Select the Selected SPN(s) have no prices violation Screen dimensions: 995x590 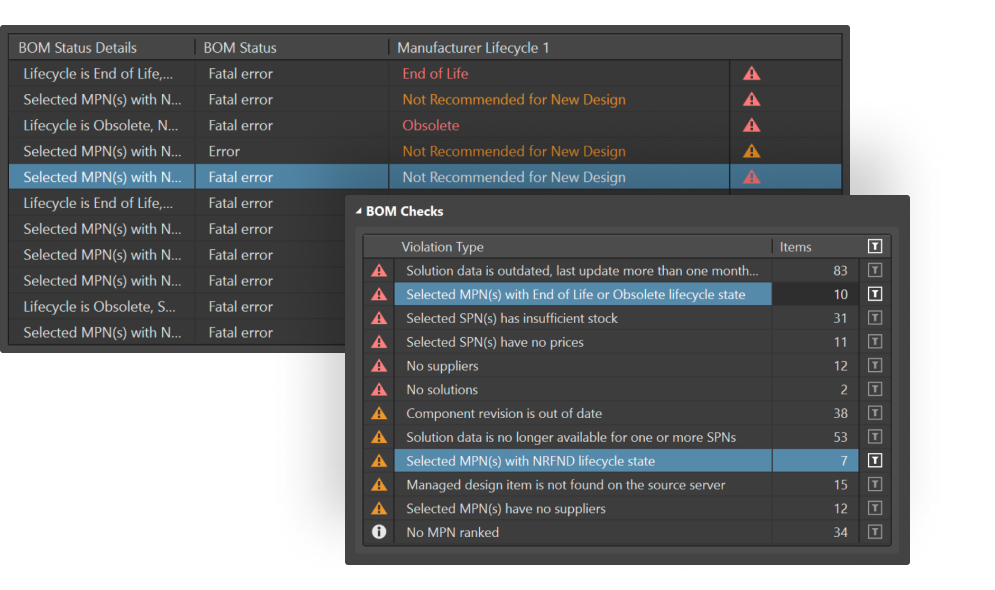click(x=494, y=342)
